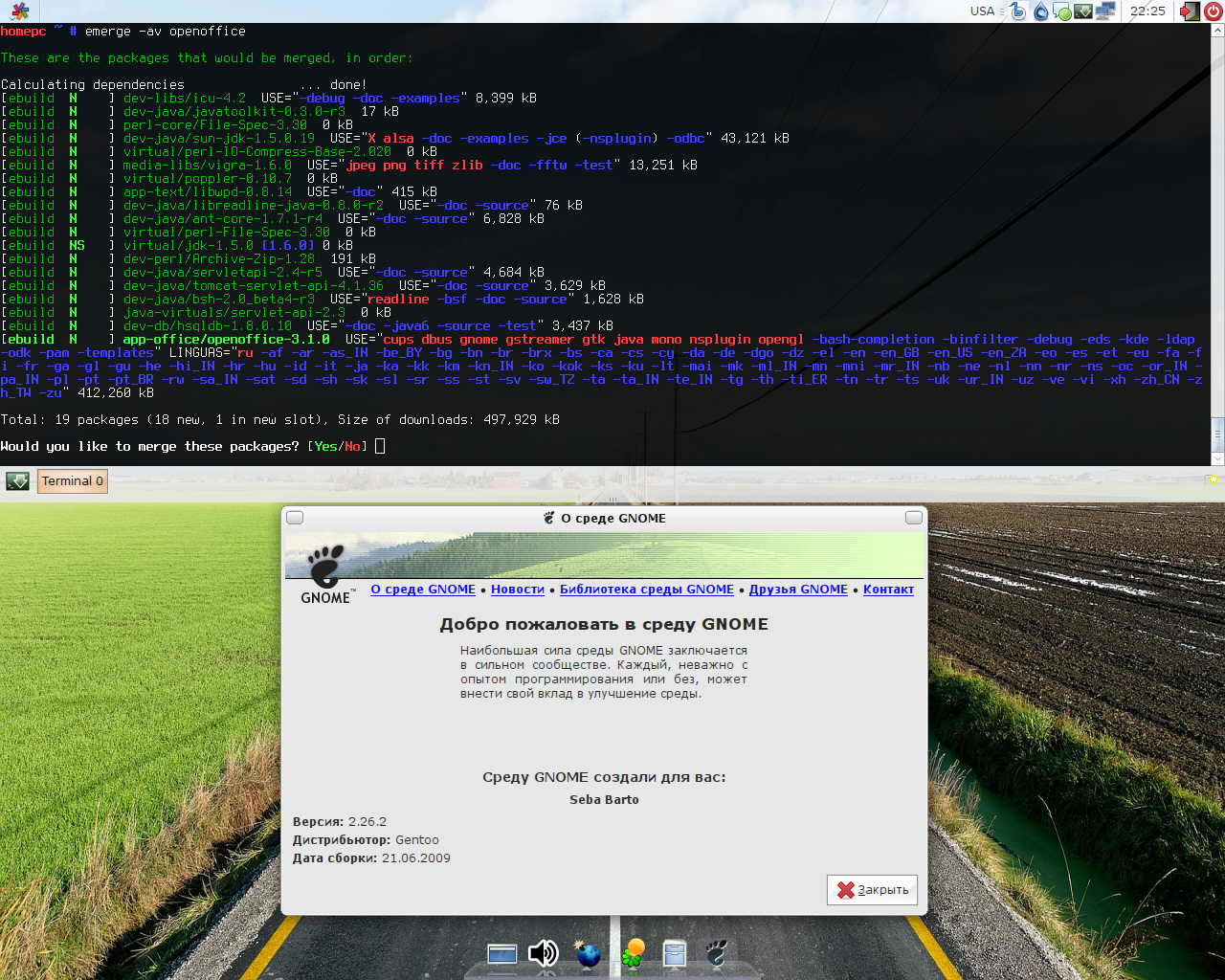Click 'Yes' in the merge prompt
The width and height of the screenshot is (1225, 980).
click(325, 446)
